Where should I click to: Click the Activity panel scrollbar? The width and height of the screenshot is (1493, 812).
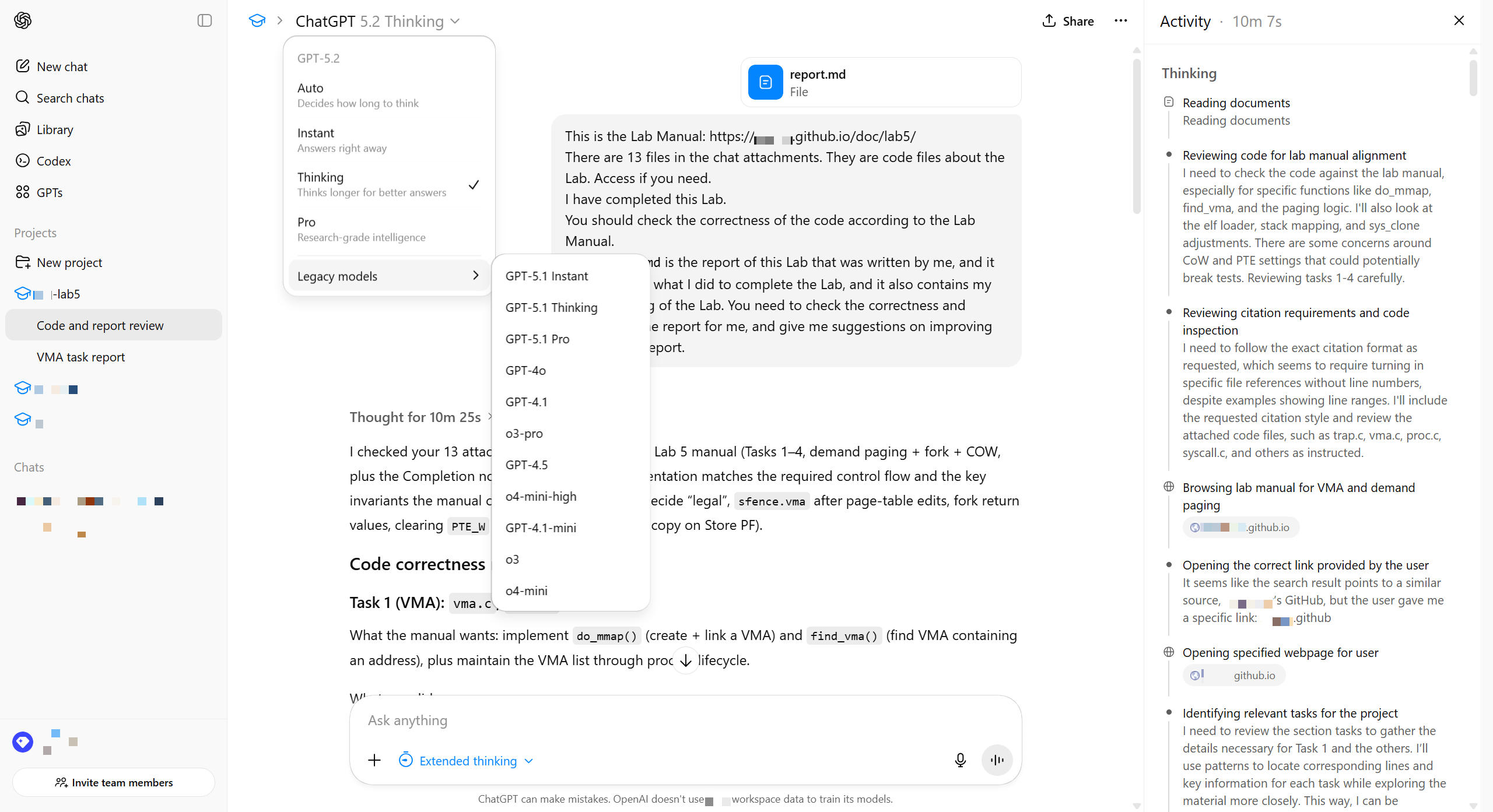[x=1473, y=78]
